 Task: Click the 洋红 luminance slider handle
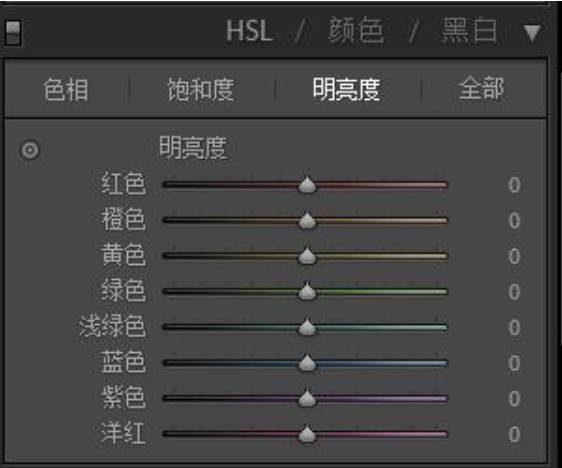tap(307, 434)
